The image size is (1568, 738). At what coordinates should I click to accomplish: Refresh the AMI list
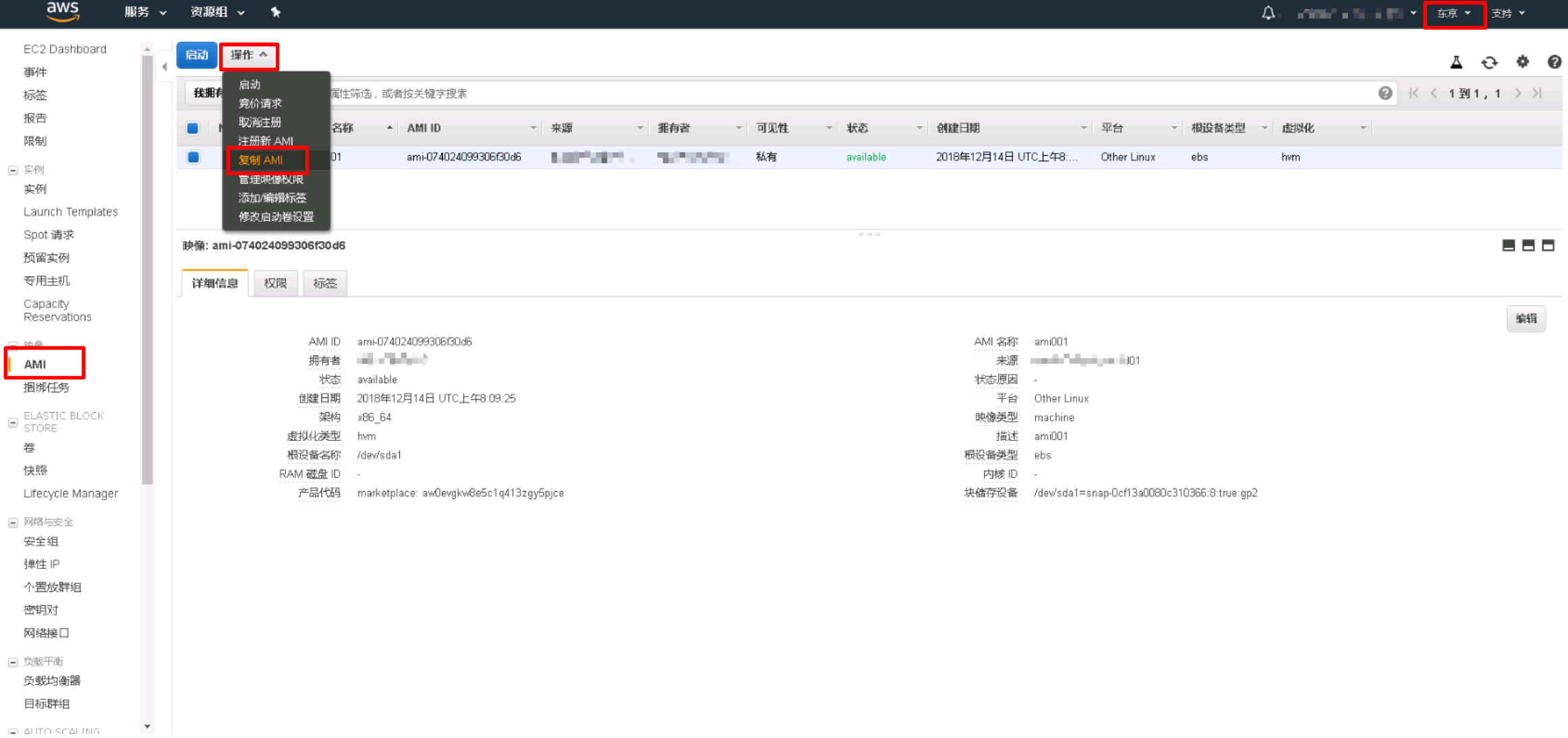[x=1490, y=62]
